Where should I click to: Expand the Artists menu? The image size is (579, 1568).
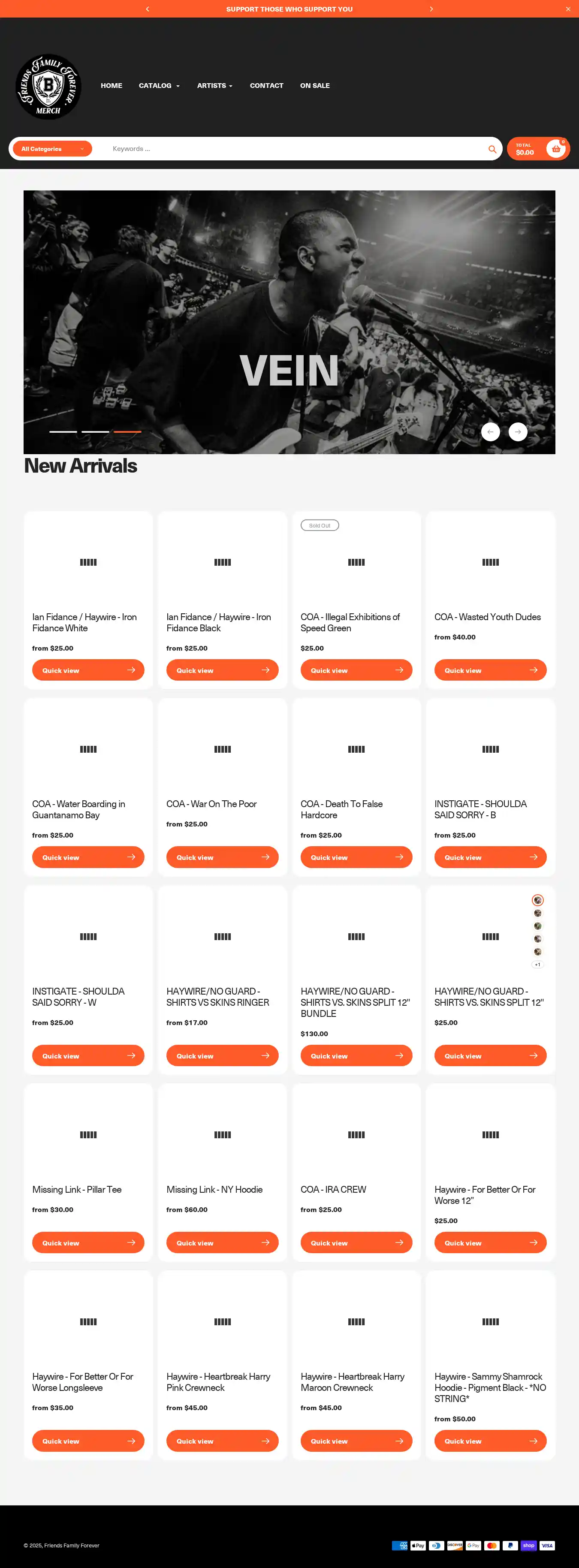point(214,86)
